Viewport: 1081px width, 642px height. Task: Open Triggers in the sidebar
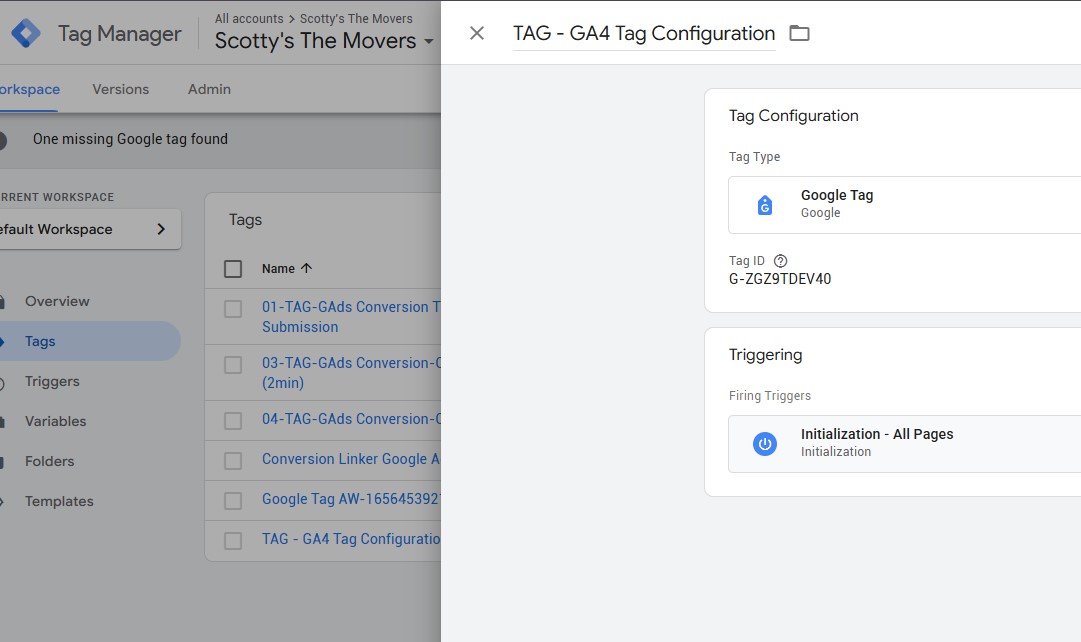(x=52, y=381)
